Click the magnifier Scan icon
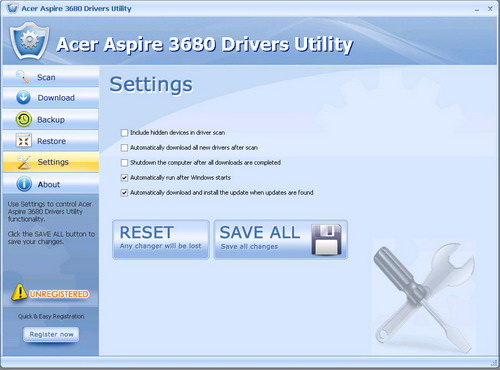Screen dimensions: 500x370 [x=22, y=76]
